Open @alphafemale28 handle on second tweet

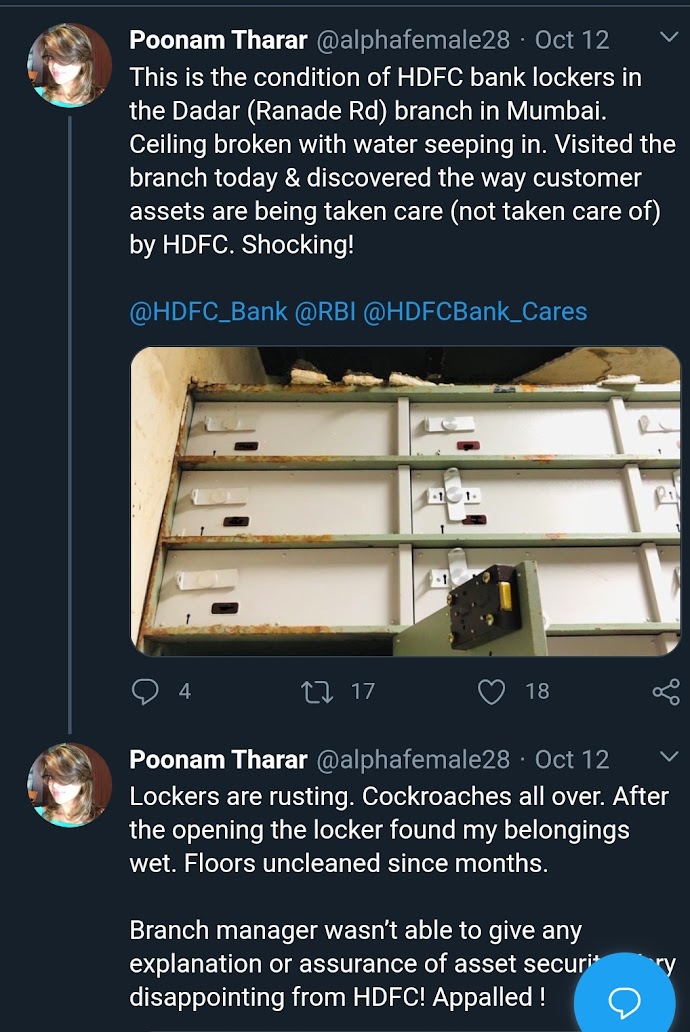412,759
